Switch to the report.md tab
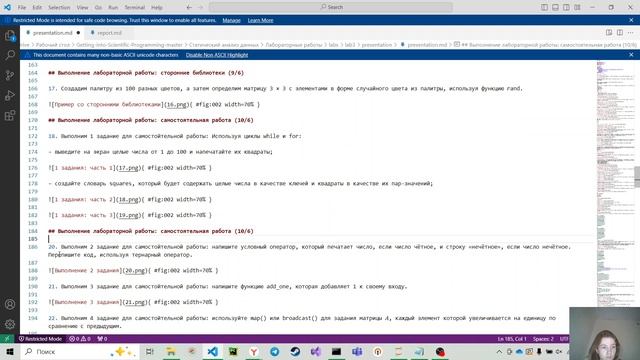The height and width of the screenshot is (360, 640). coord(109,33)
